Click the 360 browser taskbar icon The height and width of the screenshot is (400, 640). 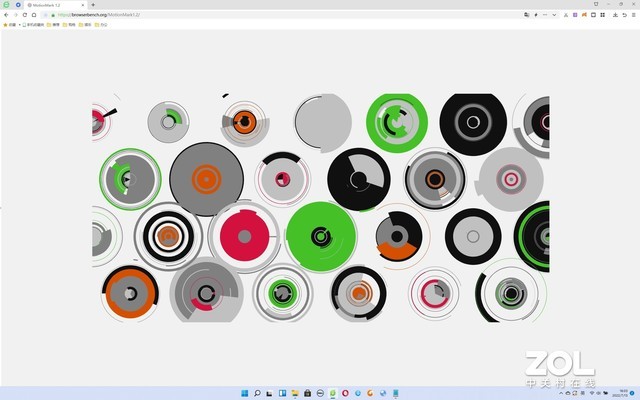[x=333, y=393]
